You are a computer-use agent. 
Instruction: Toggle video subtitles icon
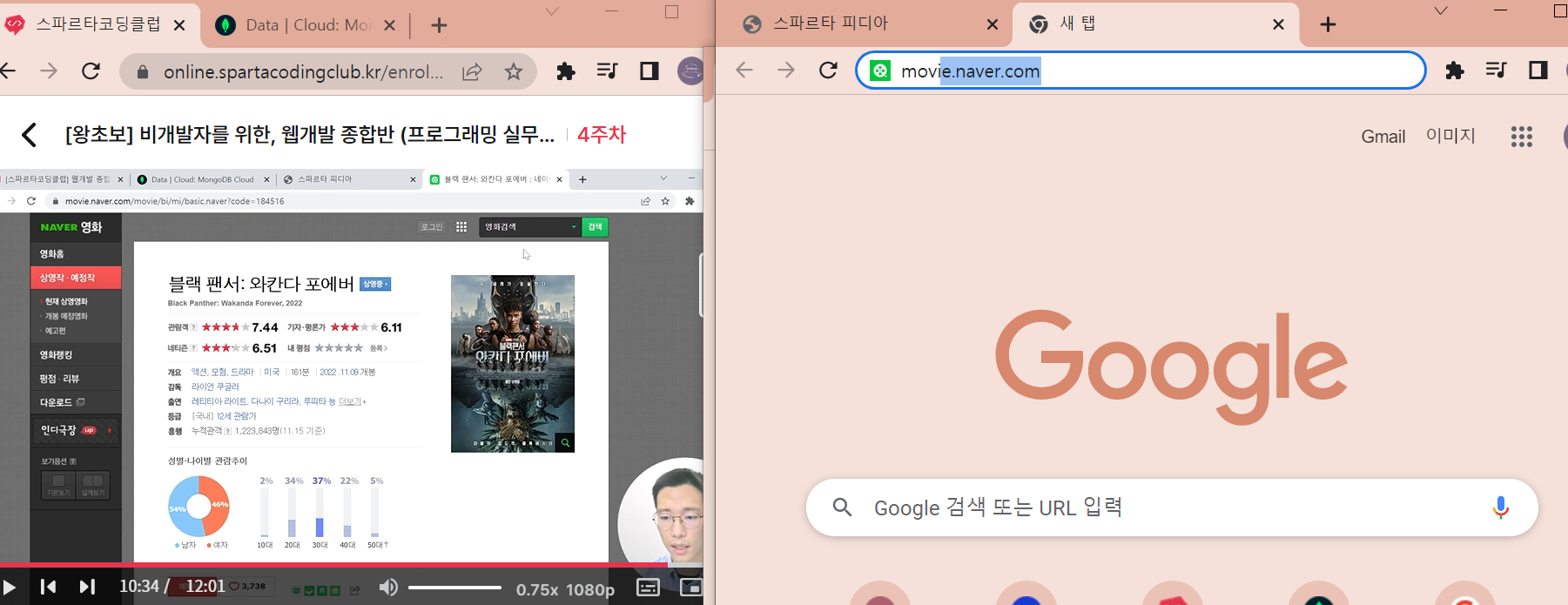click(648, 588)
